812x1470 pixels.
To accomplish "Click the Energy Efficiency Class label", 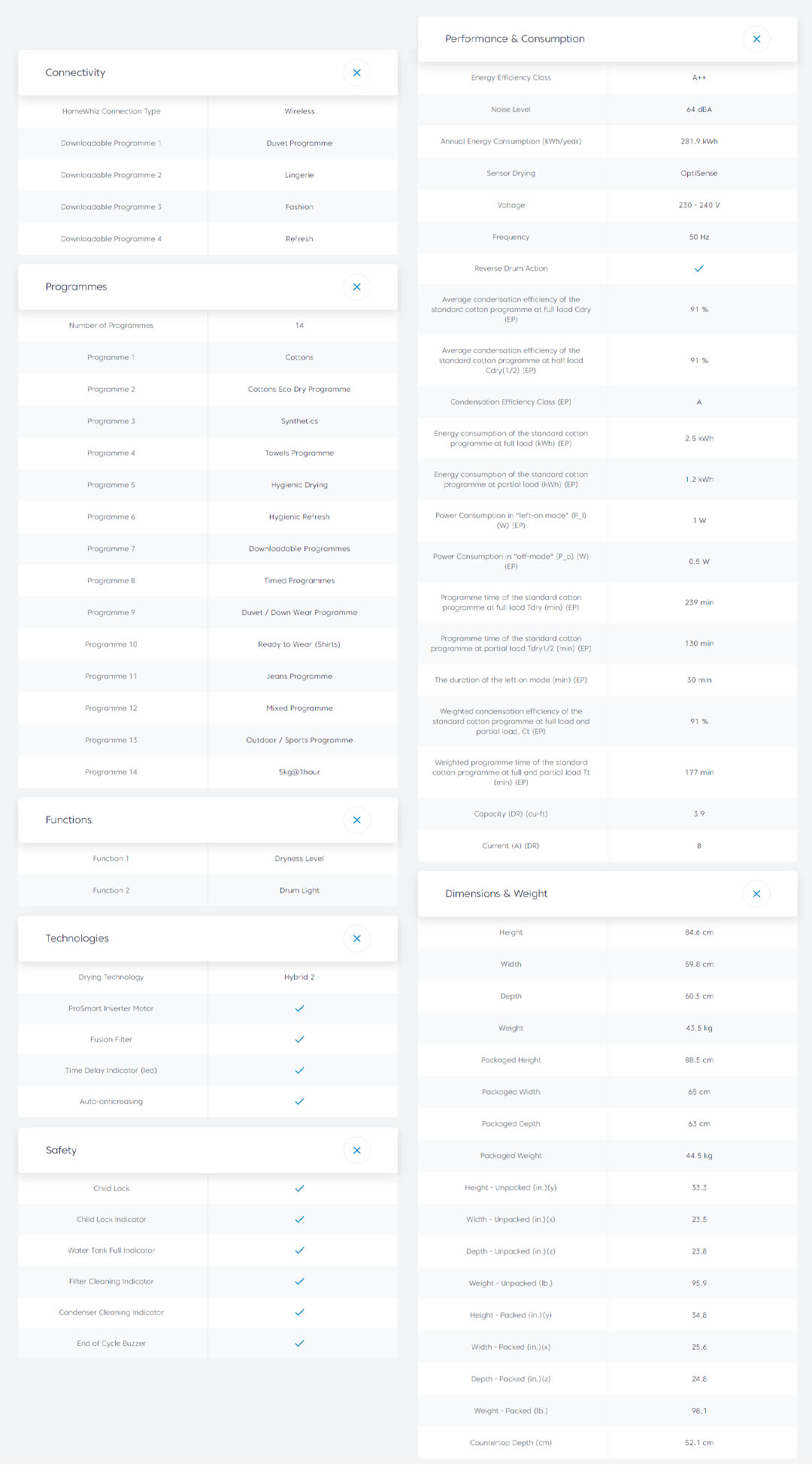I will [x=511, y=77].
